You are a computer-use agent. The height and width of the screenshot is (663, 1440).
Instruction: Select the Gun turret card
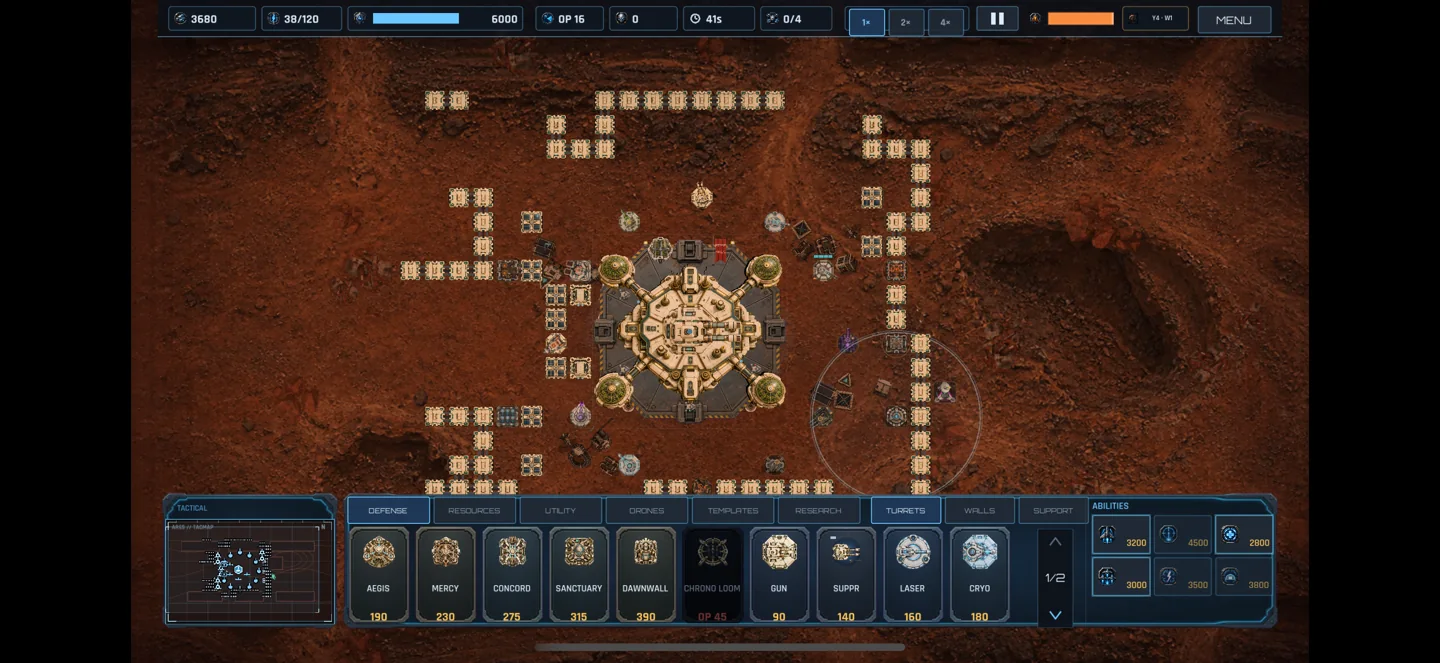[779, 575]
